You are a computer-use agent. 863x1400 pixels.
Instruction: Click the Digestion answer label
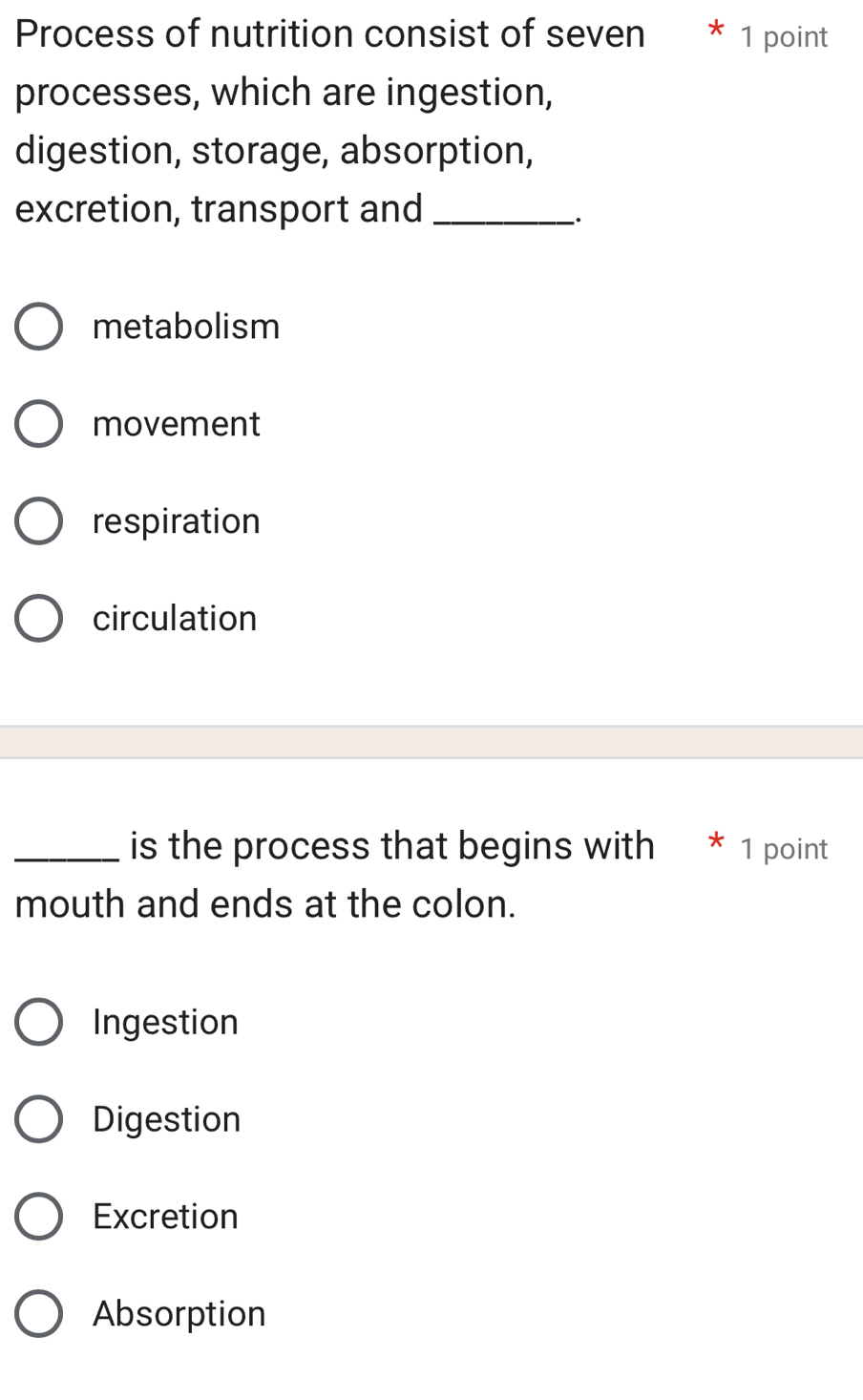point(165,1119)
